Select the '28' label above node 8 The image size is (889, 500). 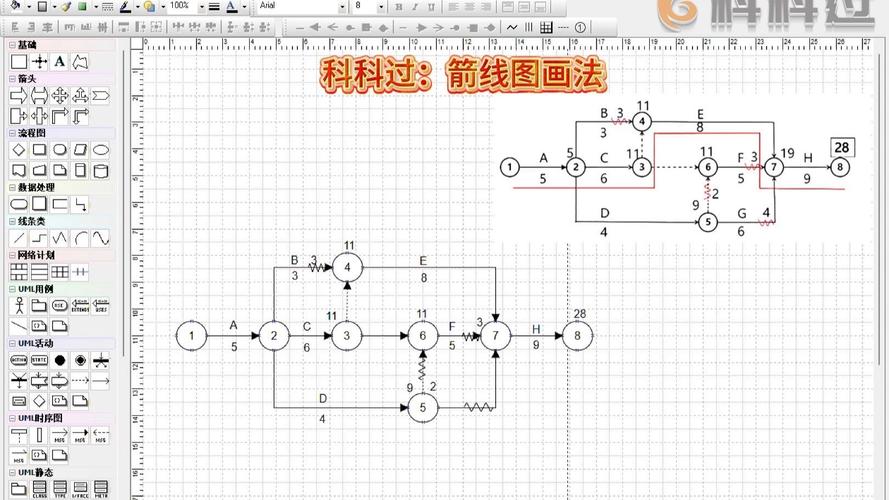click(x=579, y=313)
